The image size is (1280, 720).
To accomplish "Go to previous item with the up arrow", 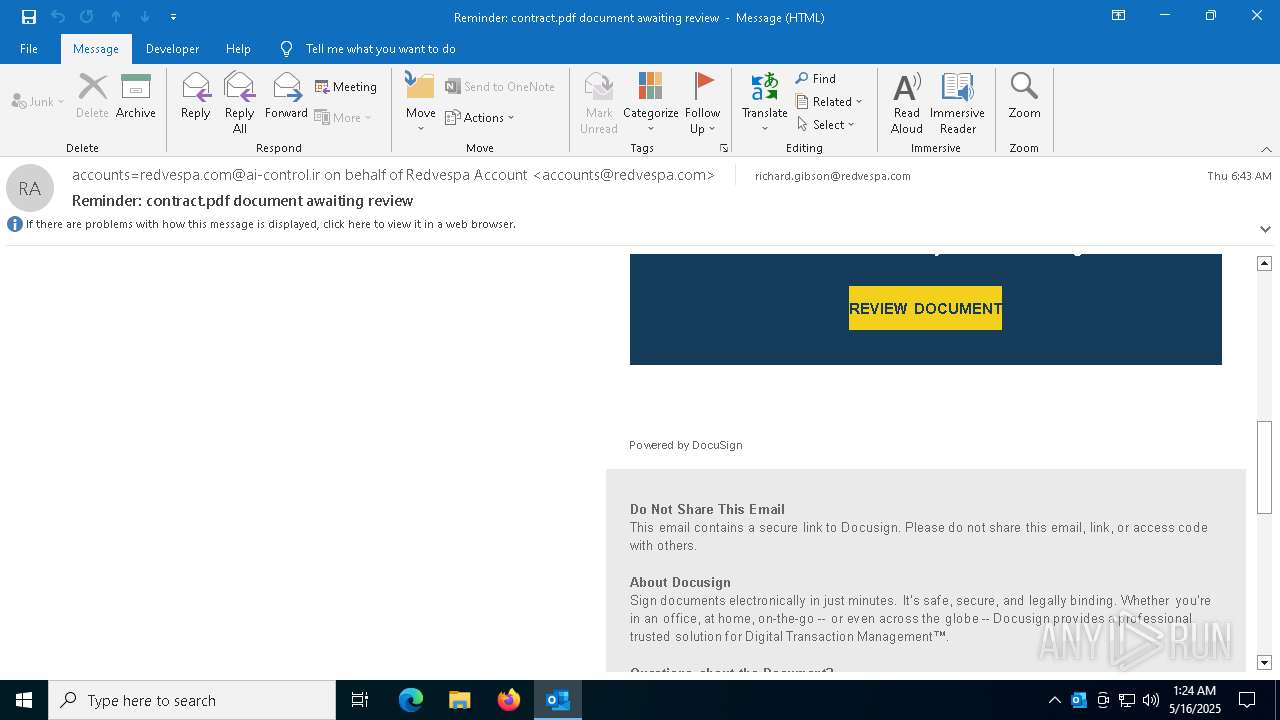I will (116, 17).
